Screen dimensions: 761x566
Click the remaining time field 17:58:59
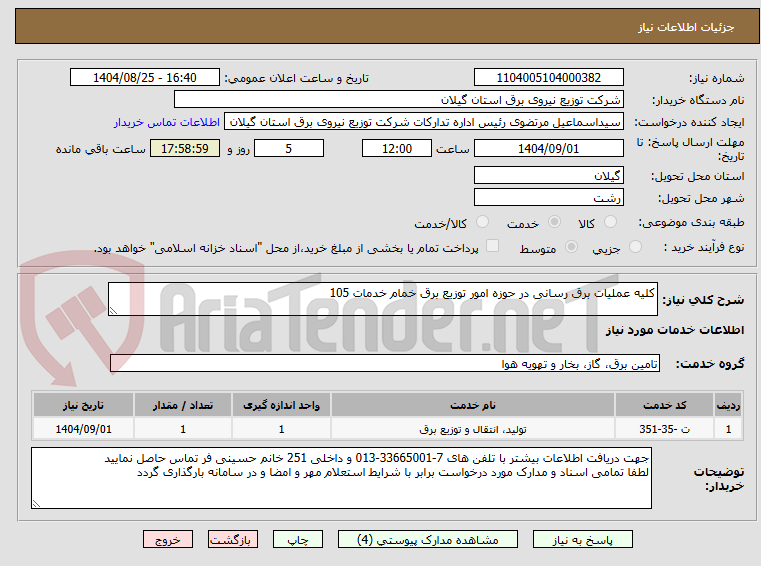click(x=184, y=148)
